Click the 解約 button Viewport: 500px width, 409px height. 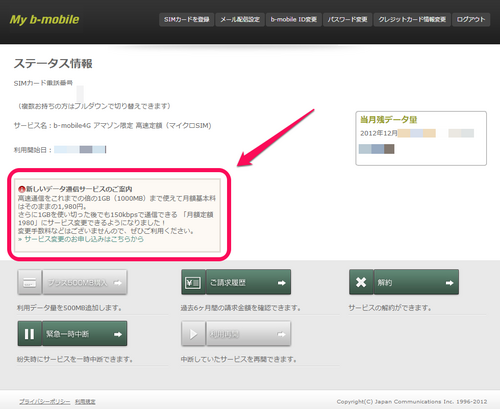tap(416, 283)
